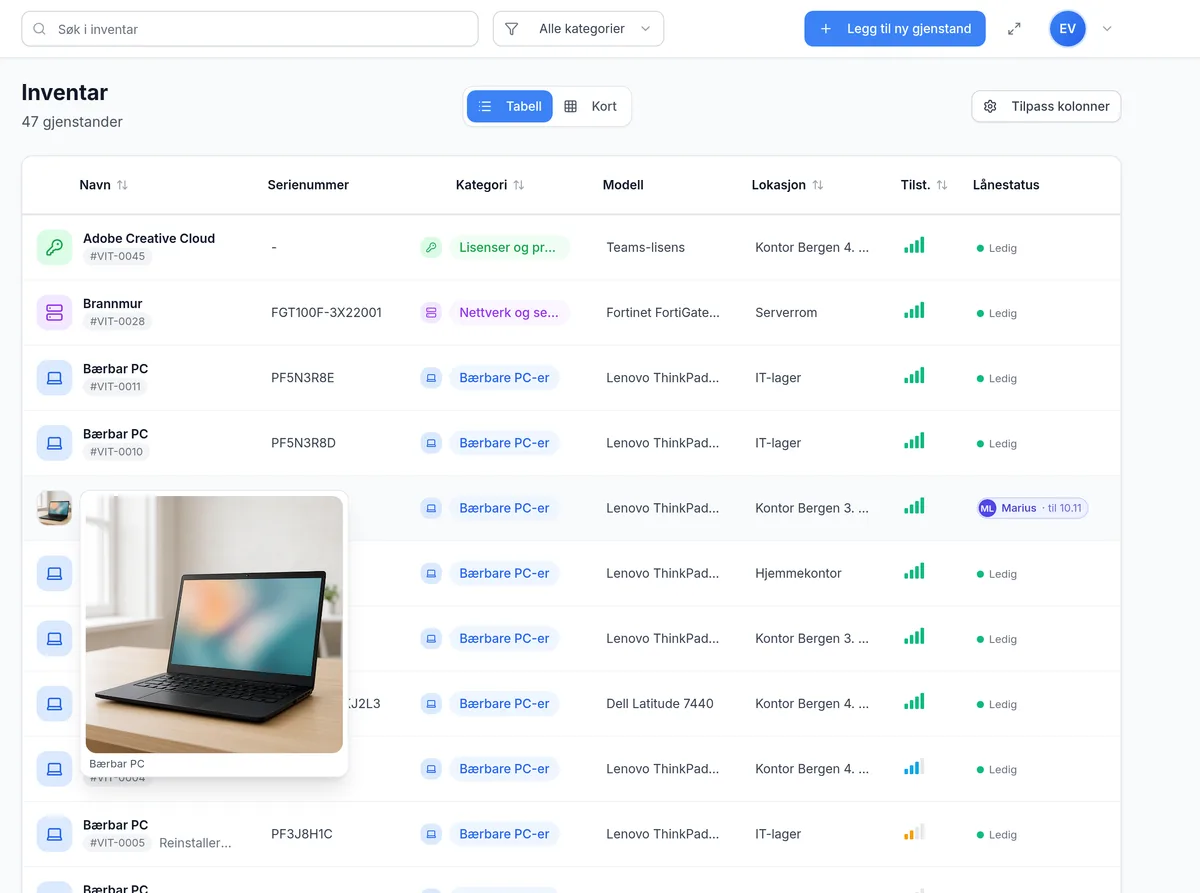Click the Serverrom location cell
Screen dimensions: 1200x893
[x=786, y=312]
